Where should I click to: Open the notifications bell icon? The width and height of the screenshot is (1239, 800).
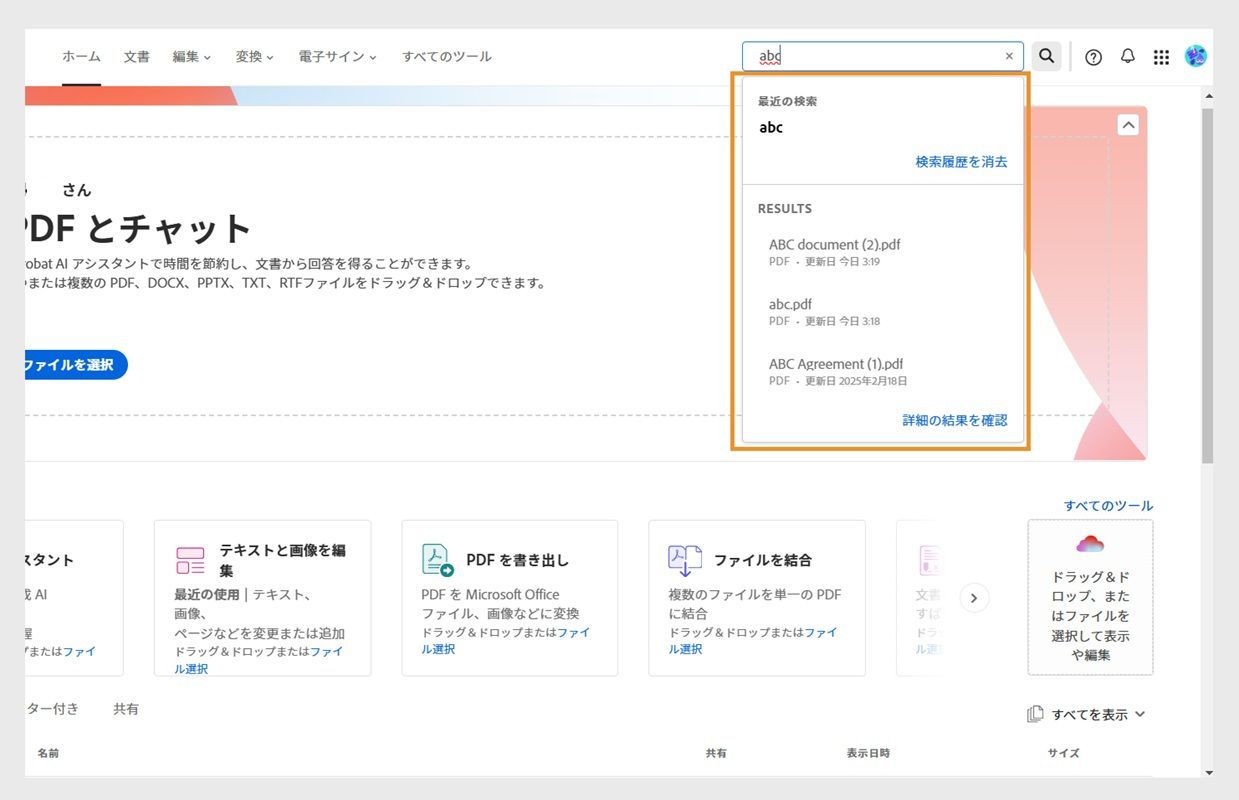tap(1127, 56)
